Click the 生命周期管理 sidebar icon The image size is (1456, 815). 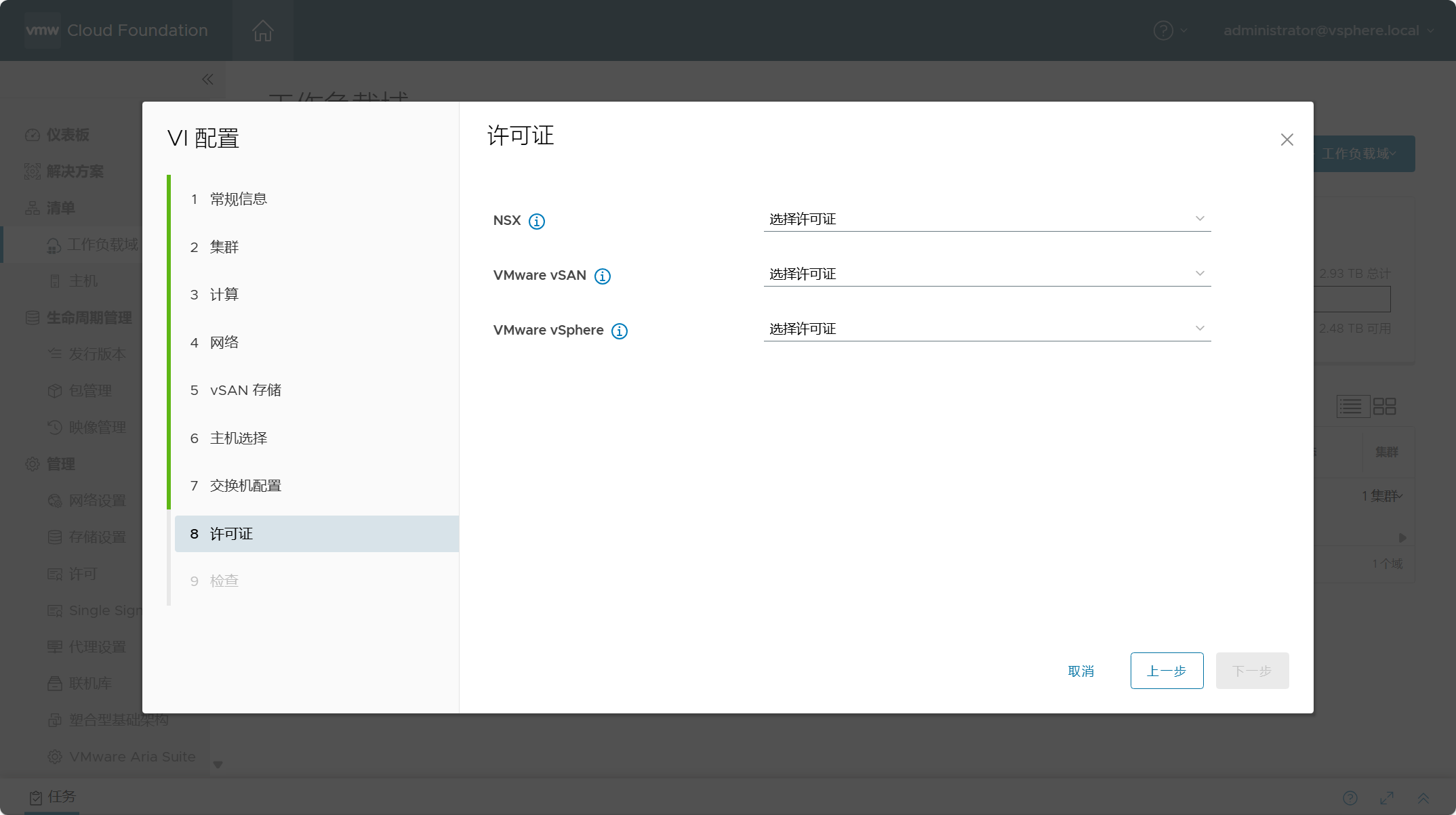click(33, 318)
